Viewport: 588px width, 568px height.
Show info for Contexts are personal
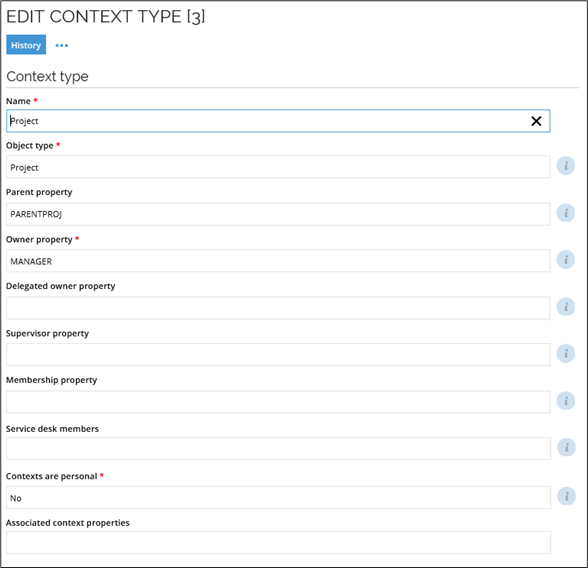click(x=566, y=496)
